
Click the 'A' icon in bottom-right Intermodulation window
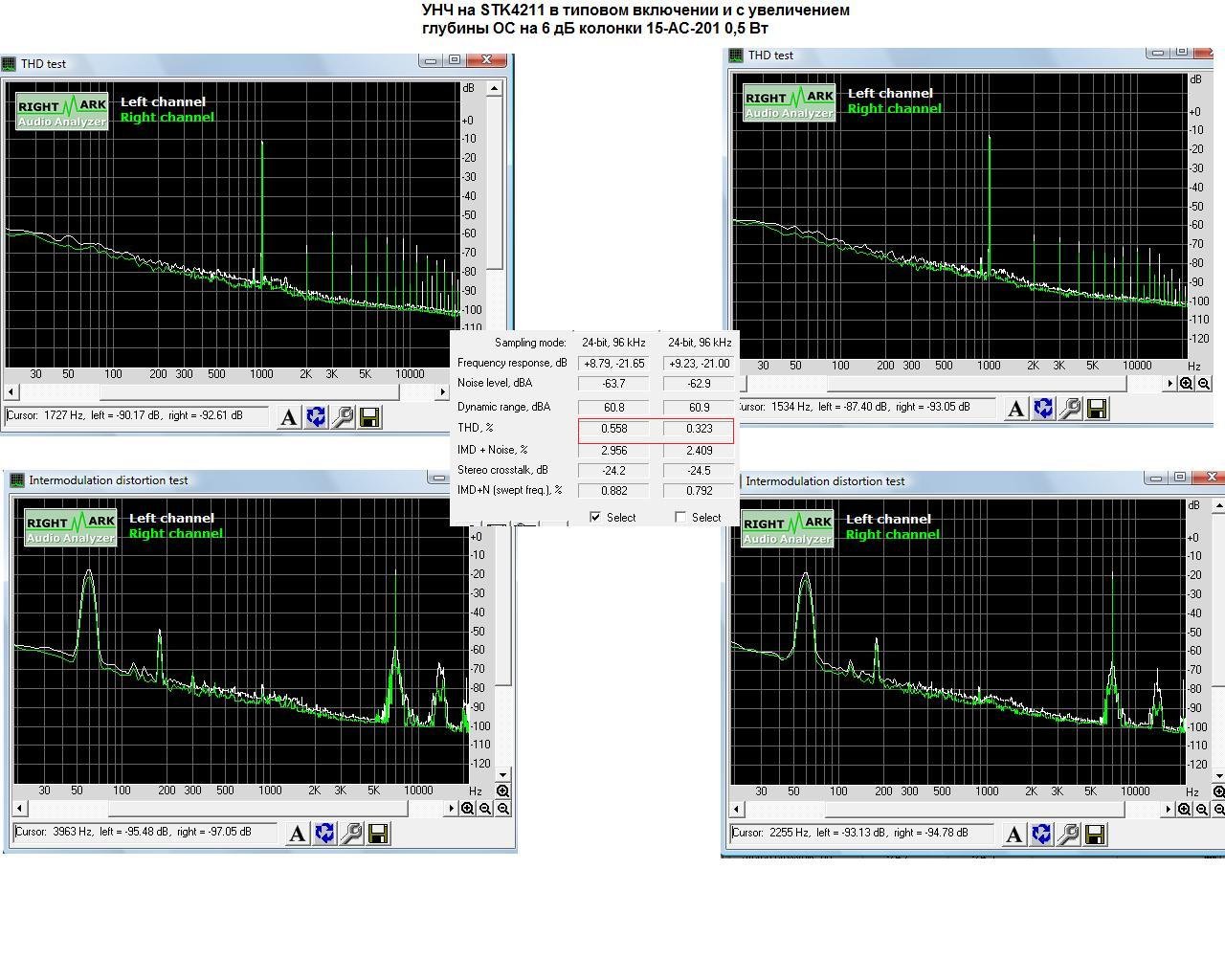point(1014,835)
